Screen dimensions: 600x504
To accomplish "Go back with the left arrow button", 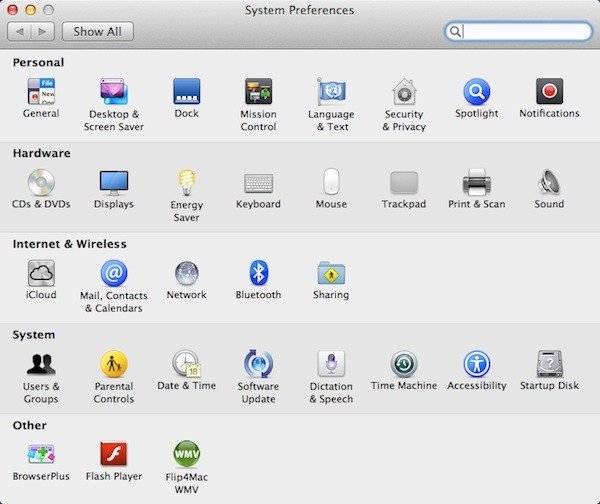I will pyautogui.click(x=19, y=31).
